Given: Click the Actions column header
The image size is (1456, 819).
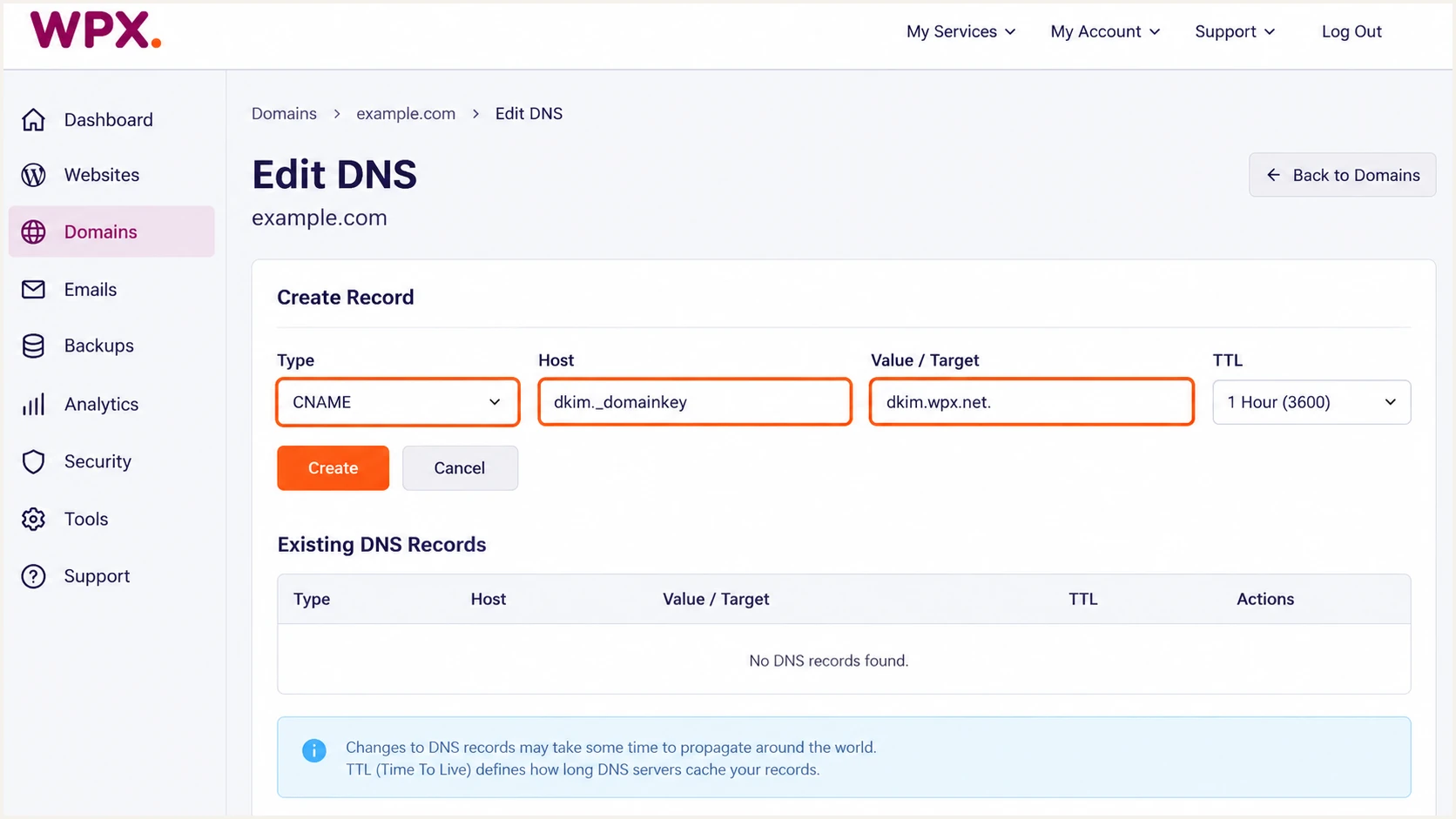Looking at the screenshot, I should [x=1265, y=599].
